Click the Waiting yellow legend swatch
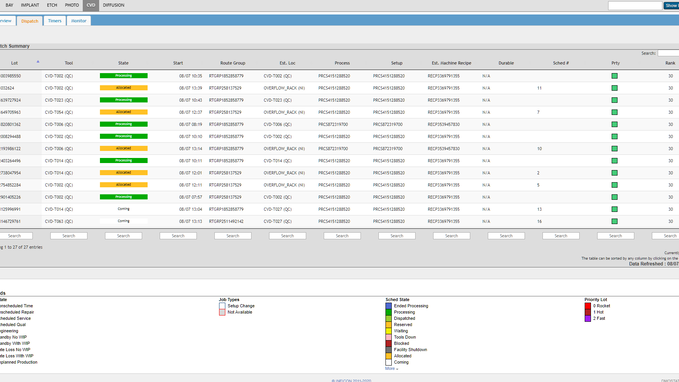 click(388, 331)
